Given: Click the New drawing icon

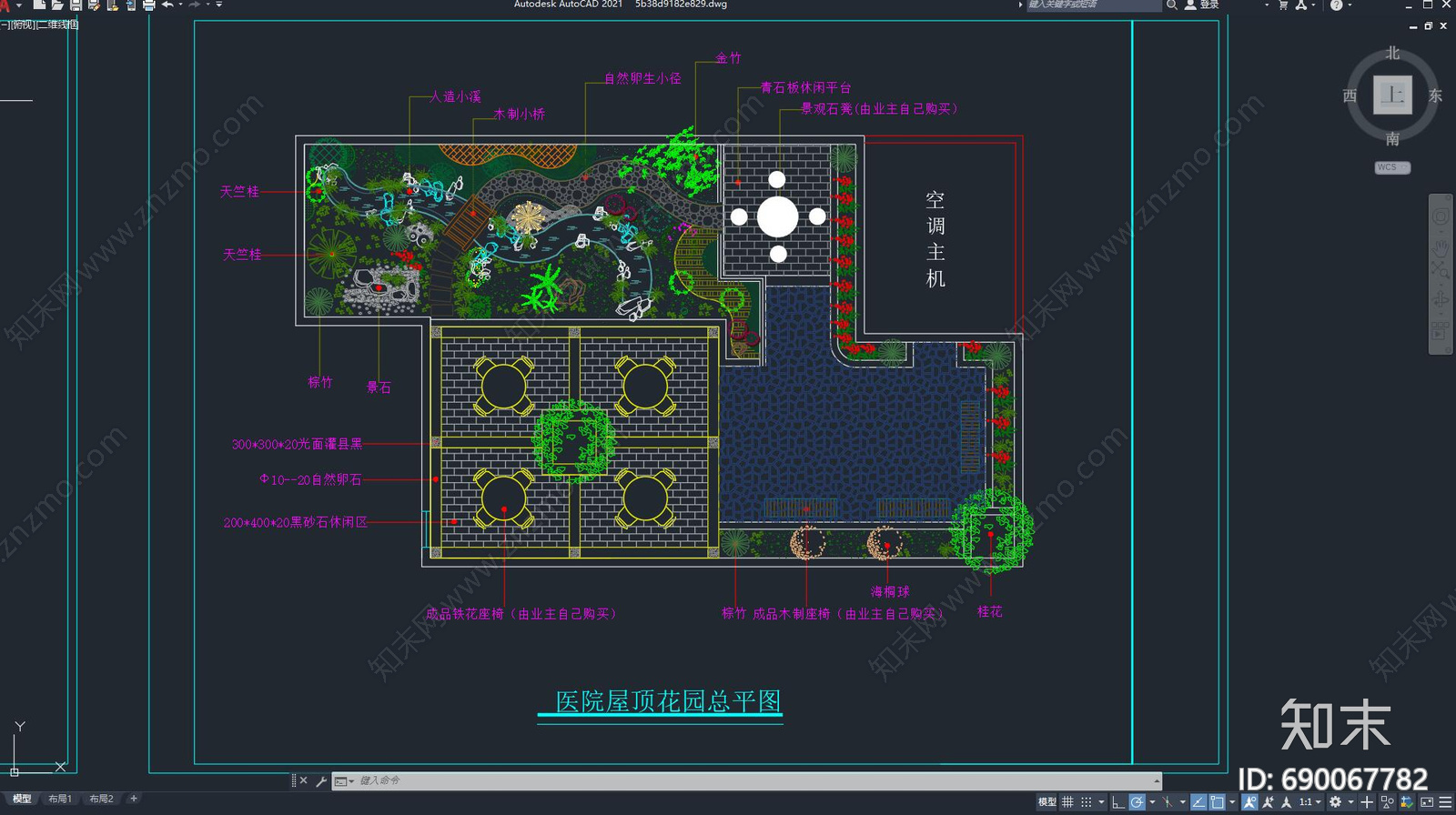Looking at the screenshot, I should coord(39,5).
